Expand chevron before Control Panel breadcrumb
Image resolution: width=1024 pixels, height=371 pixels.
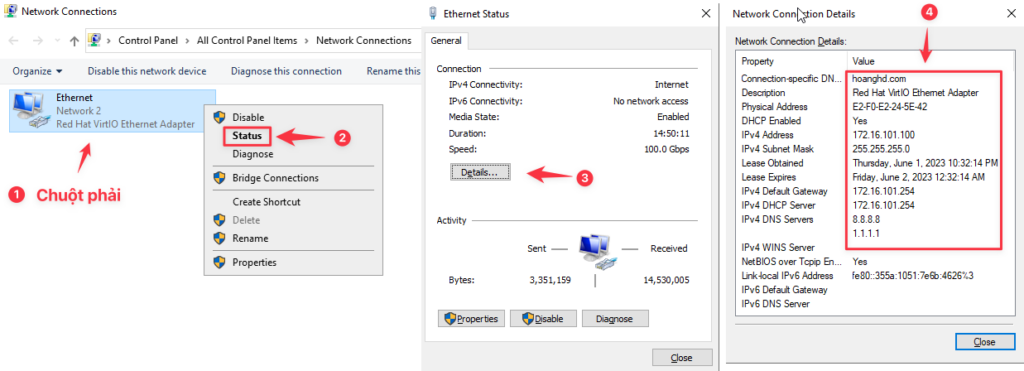pos(109,40)
